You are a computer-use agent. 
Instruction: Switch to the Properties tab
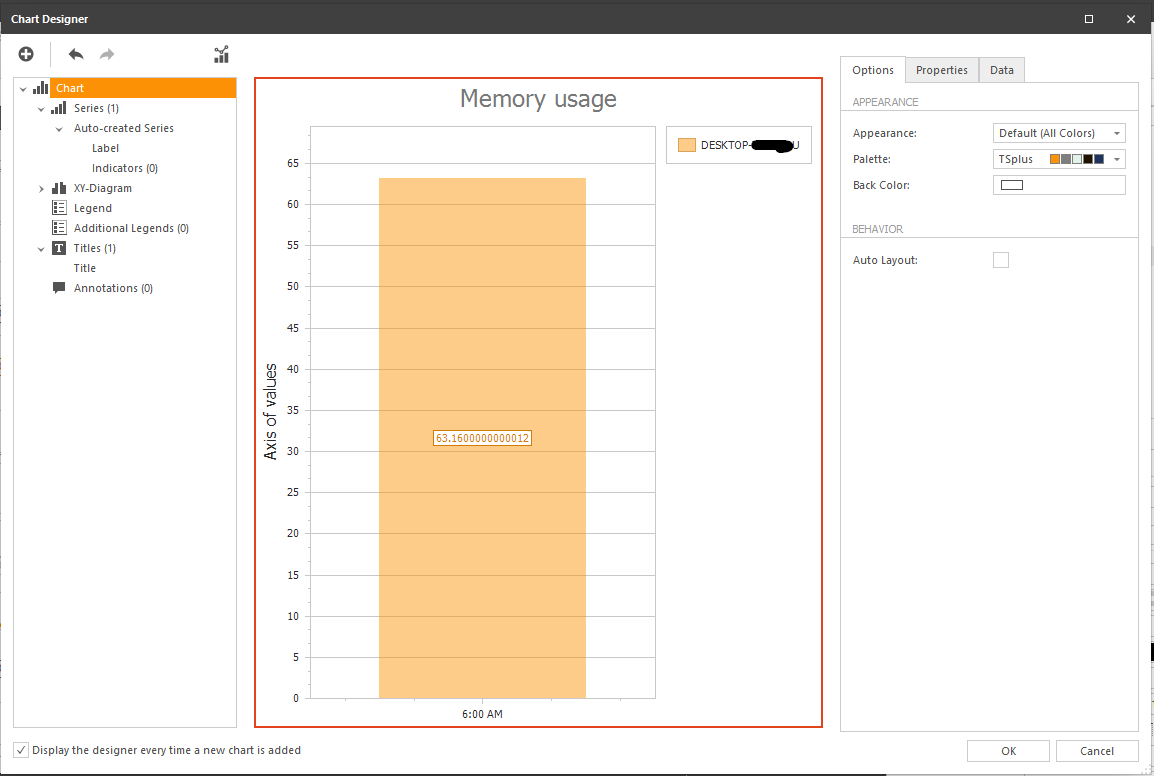(941, 70)
